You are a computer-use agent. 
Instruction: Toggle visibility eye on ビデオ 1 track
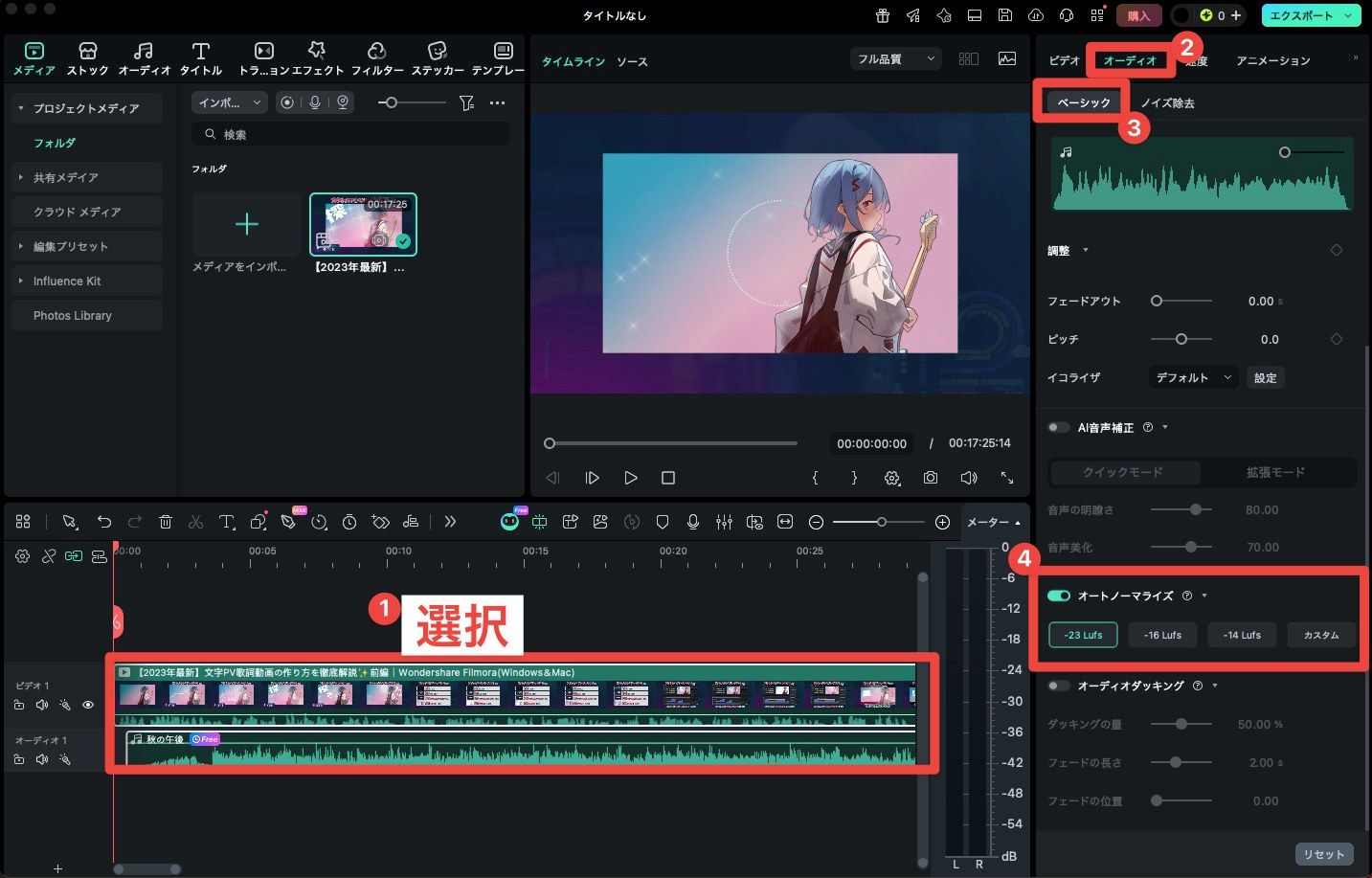(88, 705)
